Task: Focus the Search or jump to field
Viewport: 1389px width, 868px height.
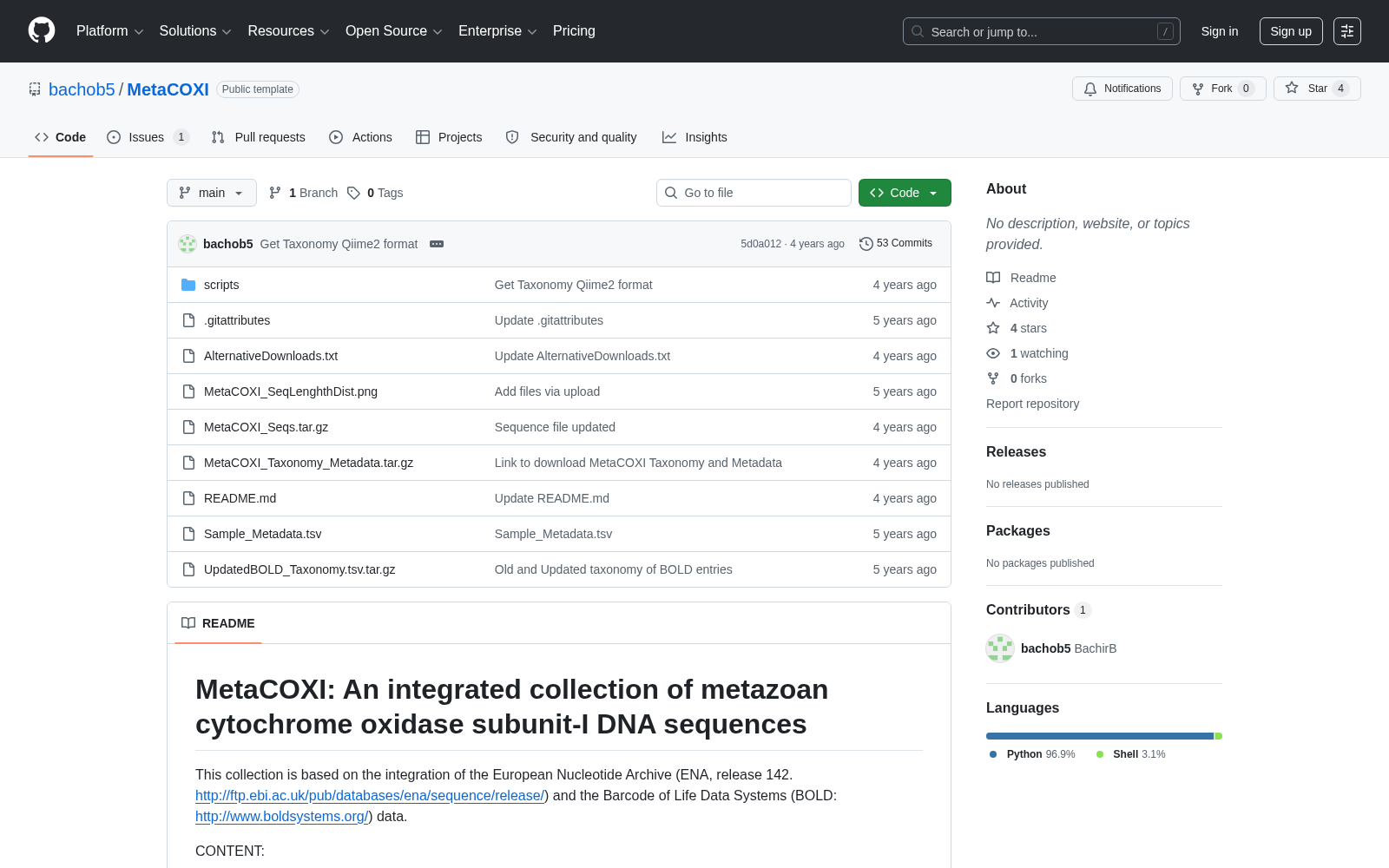Action: [x=1042, y=31]
